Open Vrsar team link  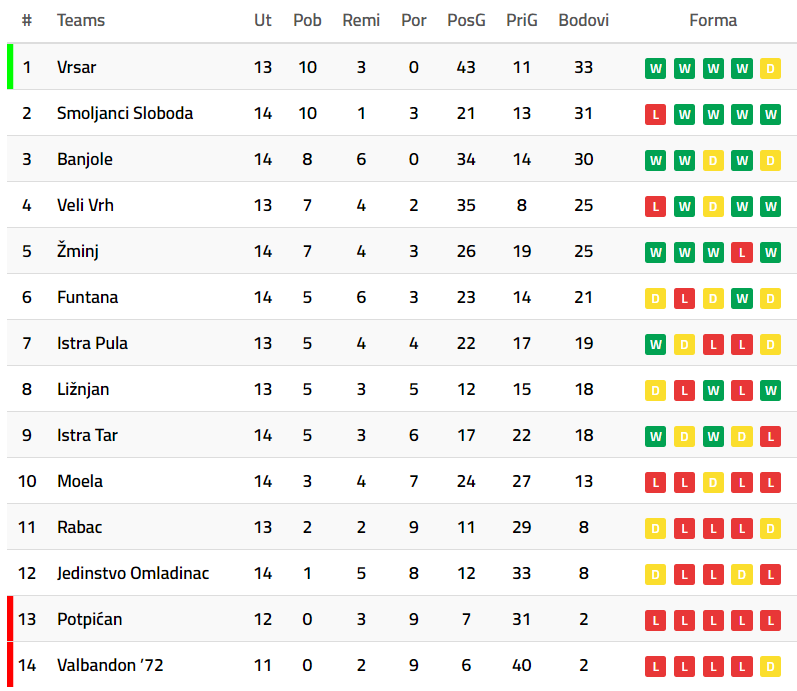click(76, 67)
